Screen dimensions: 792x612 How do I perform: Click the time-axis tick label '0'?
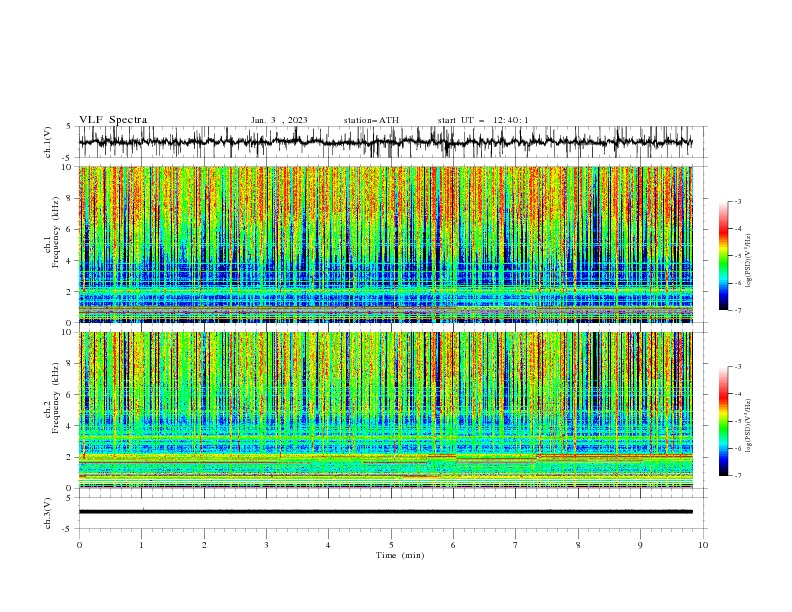tap(79, 545)
